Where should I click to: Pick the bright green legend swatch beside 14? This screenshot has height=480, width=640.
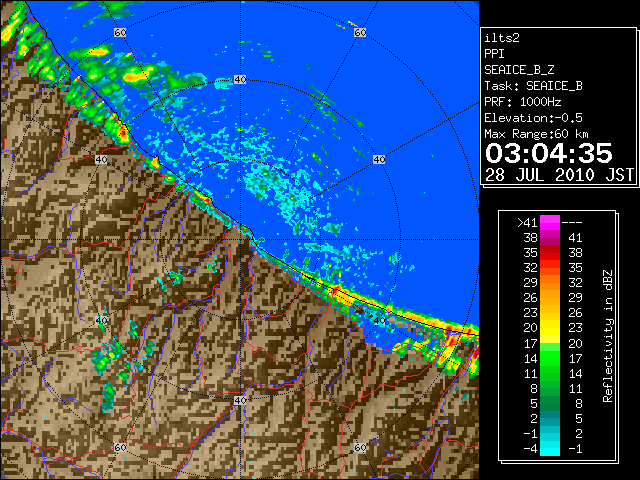pyautogui.click(x=550, y=358)
